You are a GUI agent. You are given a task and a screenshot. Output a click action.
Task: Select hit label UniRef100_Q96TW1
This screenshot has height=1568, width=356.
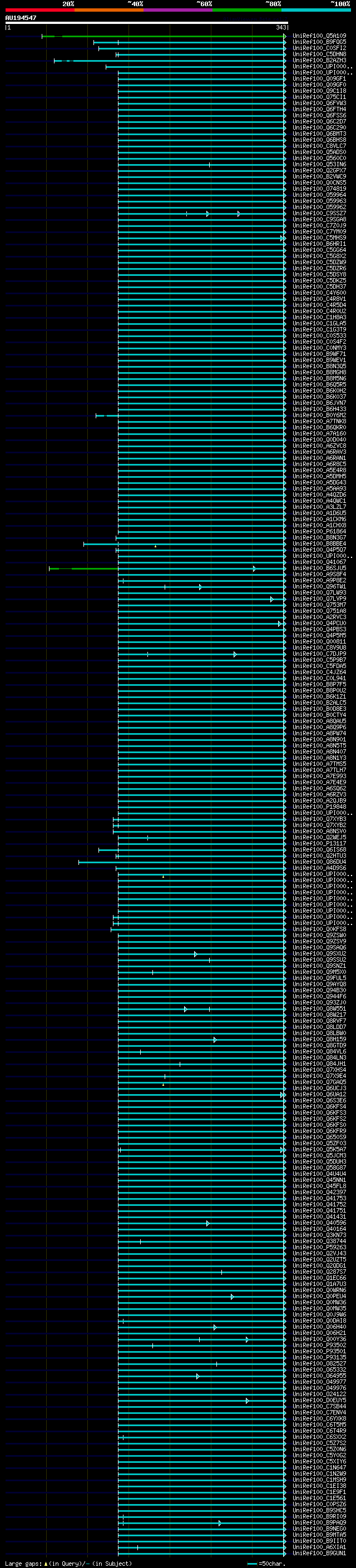319,586
